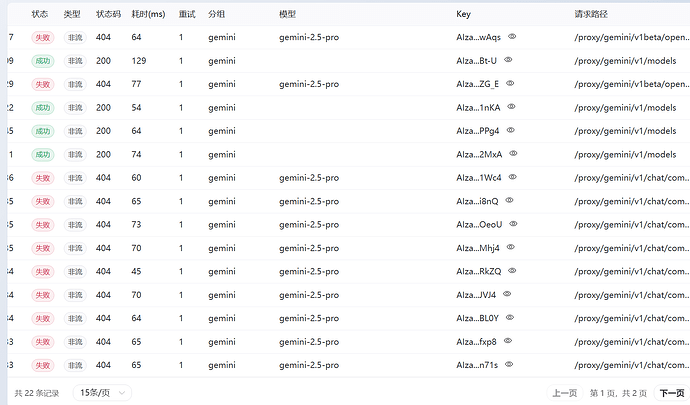Screen dimensions: 690x405
Task: Click status code 404 in the AIza...Mhj4 row
Action: 103,248
